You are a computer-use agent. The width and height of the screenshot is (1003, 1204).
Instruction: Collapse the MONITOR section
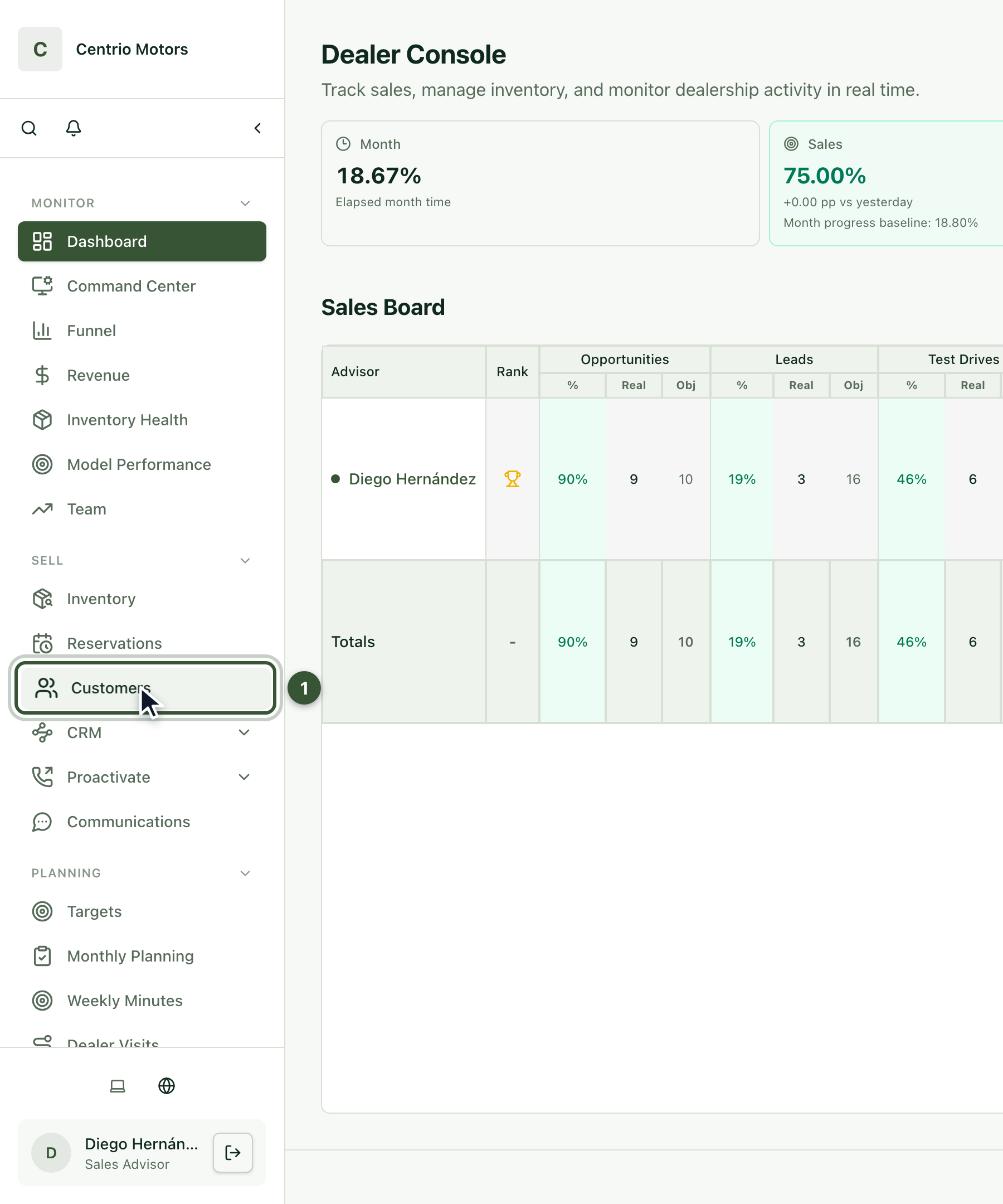[x=245, y=203]
